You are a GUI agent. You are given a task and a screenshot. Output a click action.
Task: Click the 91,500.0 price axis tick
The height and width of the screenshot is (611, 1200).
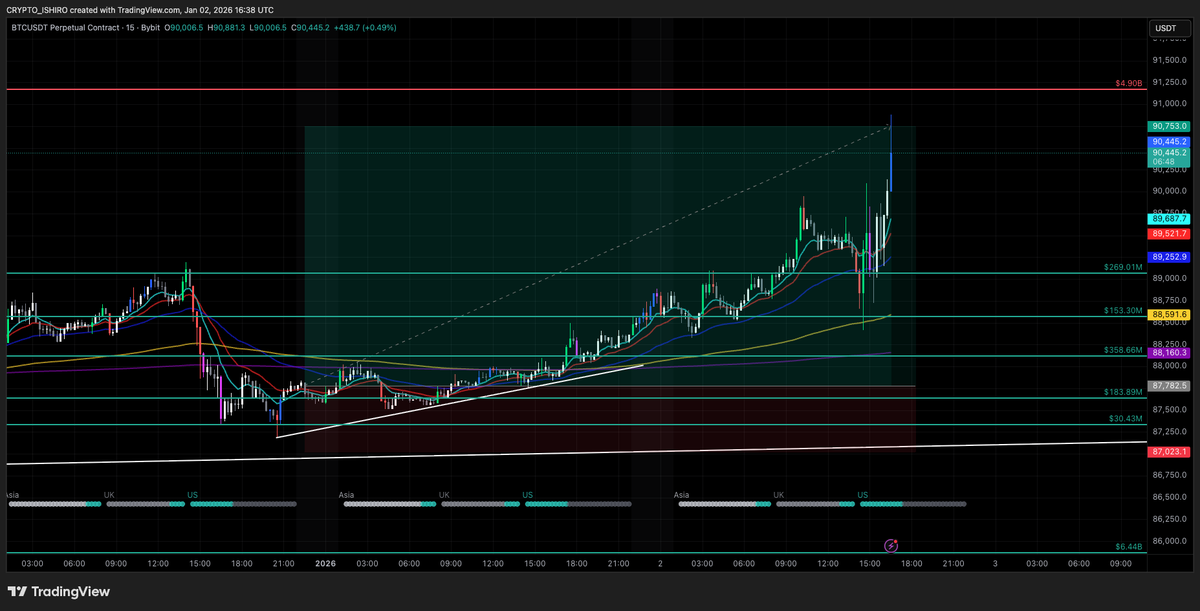point(1169,59)
